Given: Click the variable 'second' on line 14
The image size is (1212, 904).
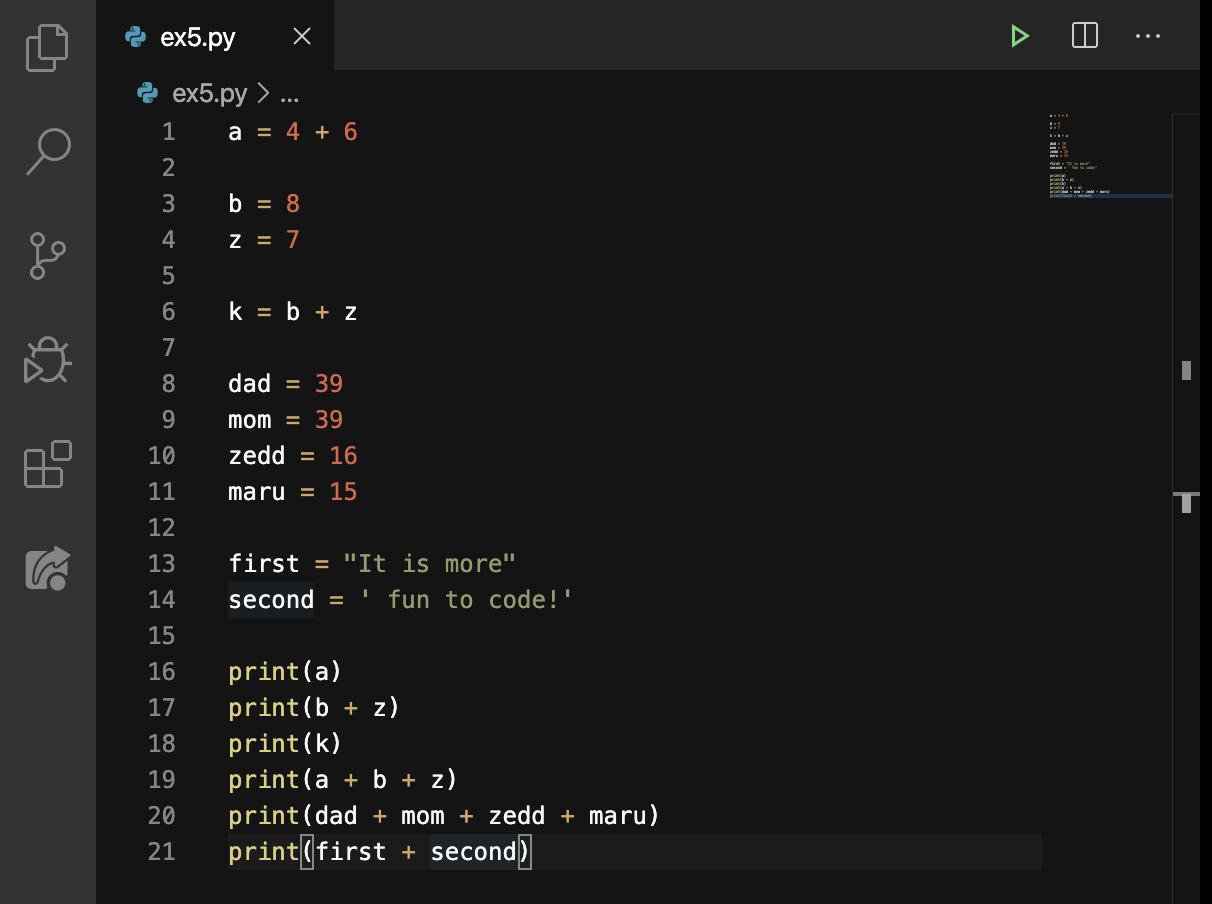Looking at the screenshot, I should tap(270, 599).
